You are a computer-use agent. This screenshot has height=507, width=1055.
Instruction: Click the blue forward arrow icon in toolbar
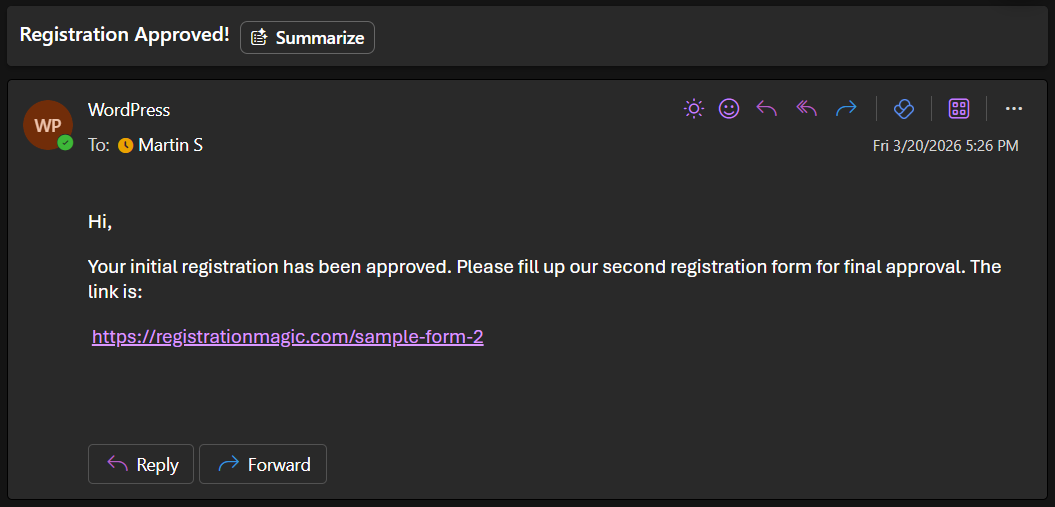[x=846, y=109]
